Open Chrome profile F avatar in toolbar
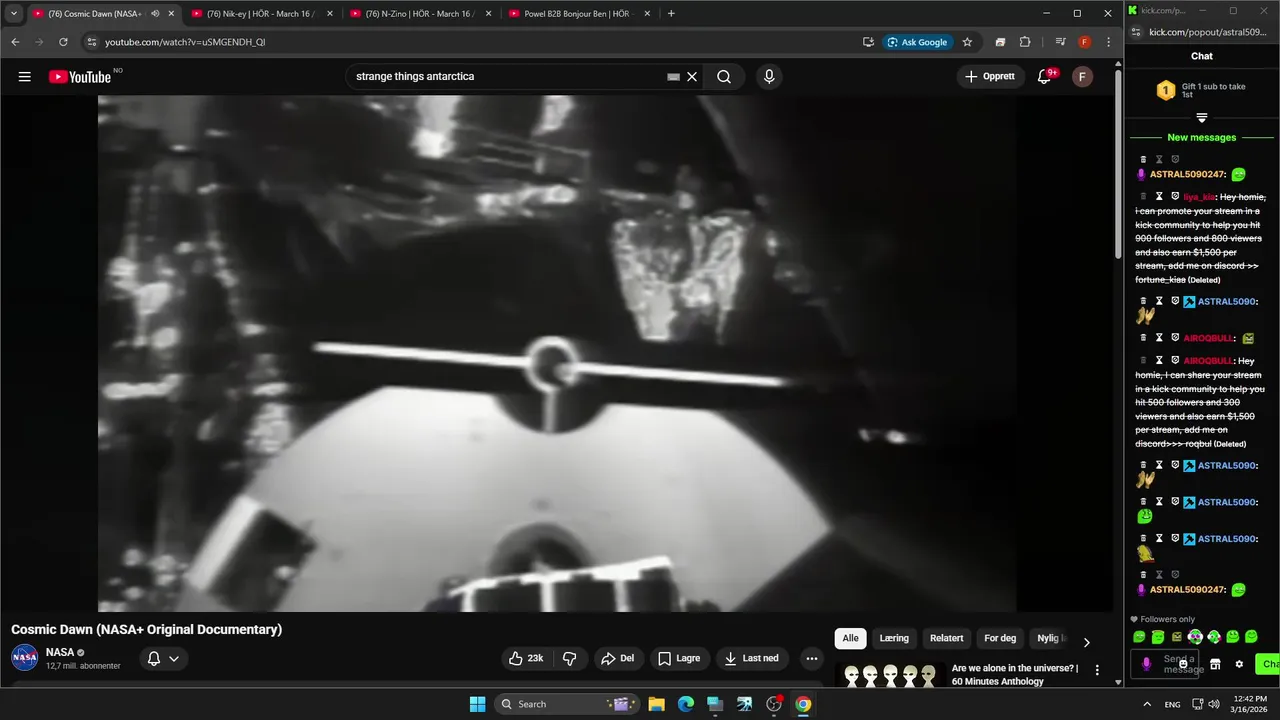This screenshot has height=720, width=1280. pos(1084,42)
